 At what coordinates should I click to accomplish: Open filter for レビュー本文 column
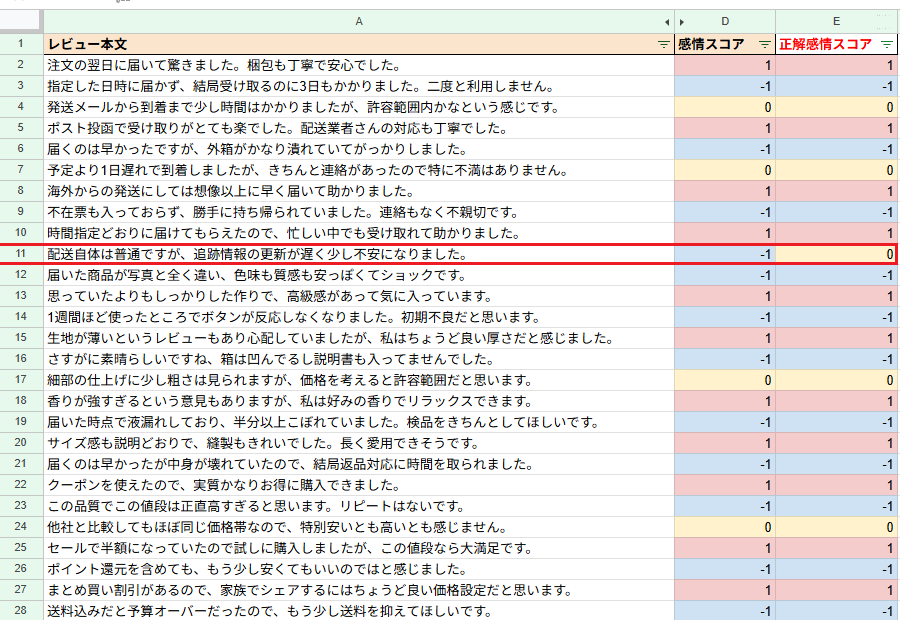[664, 44]
